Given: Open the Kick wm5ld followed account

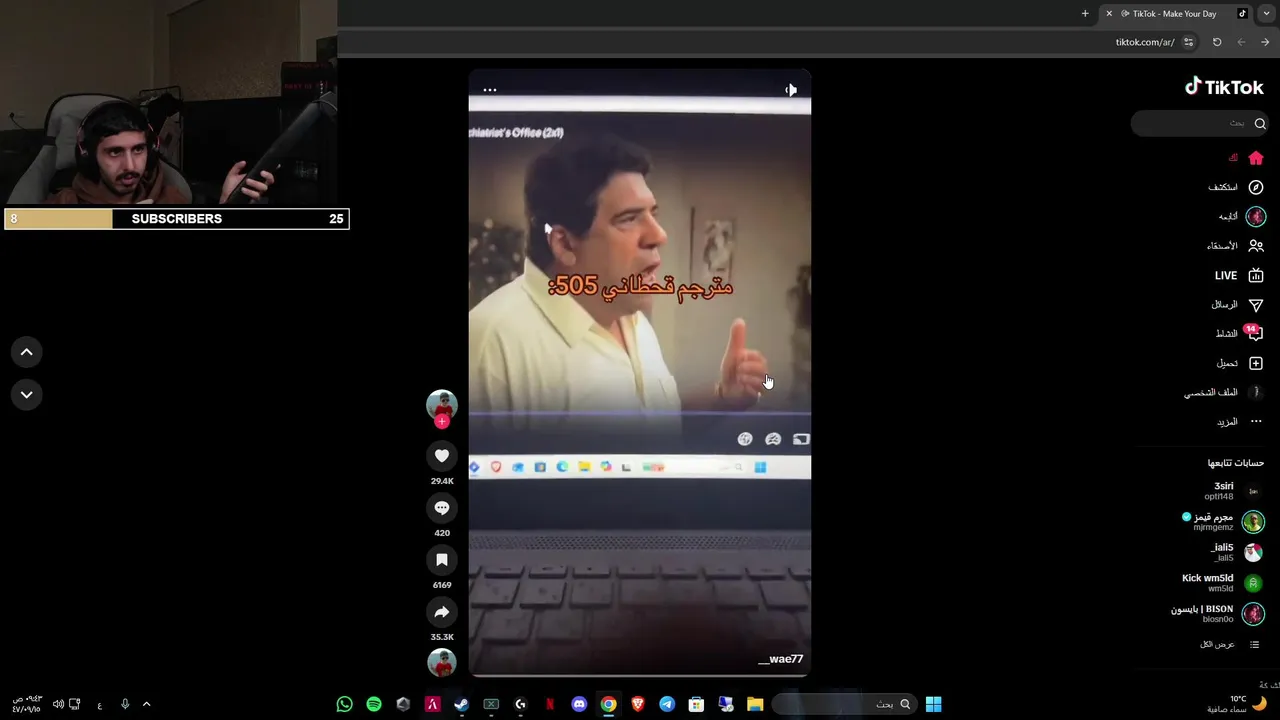Looking at the screenshot, I should click(1222, 583).
